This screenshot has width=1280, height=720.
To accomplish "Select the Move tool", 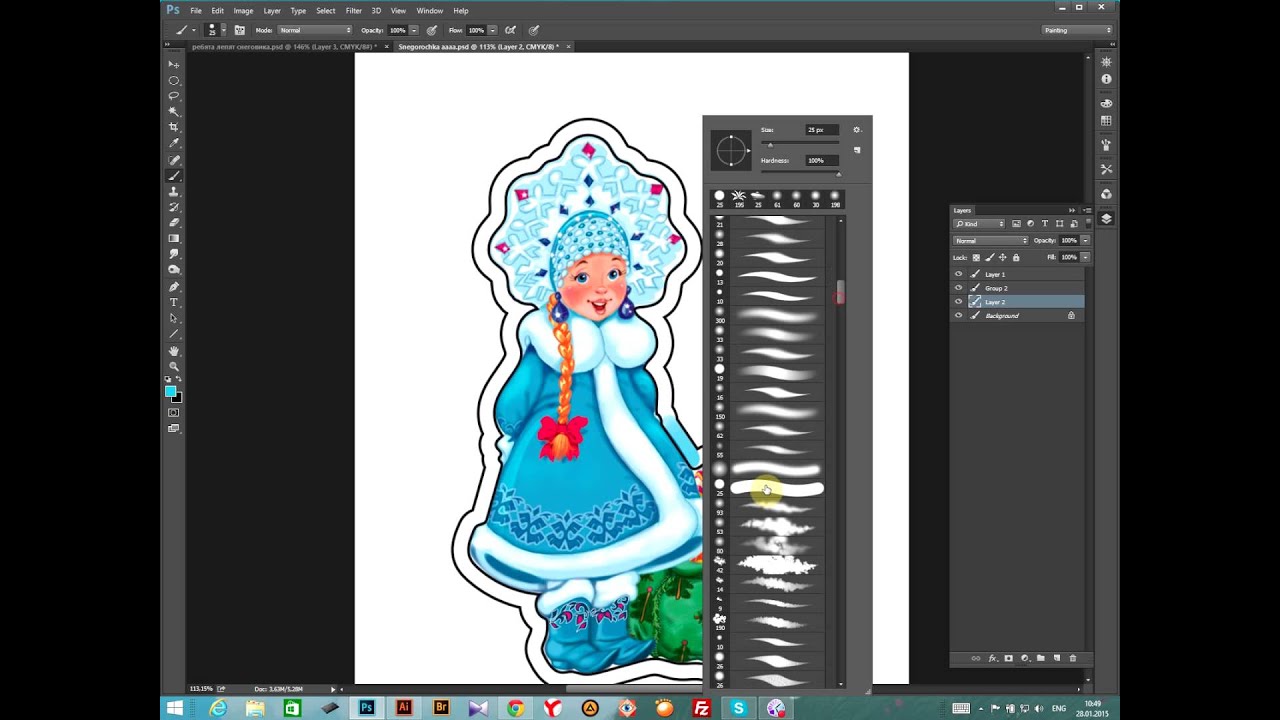I will click(x=174, y=64).
